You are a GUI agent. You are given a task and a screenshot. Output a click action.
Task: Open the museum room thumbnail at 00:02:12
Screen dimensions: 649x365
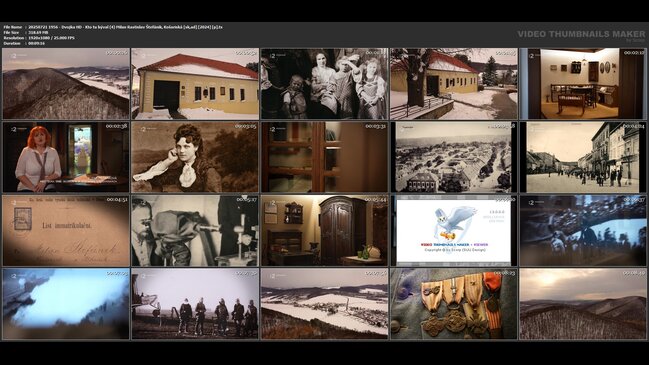point(583,84)
